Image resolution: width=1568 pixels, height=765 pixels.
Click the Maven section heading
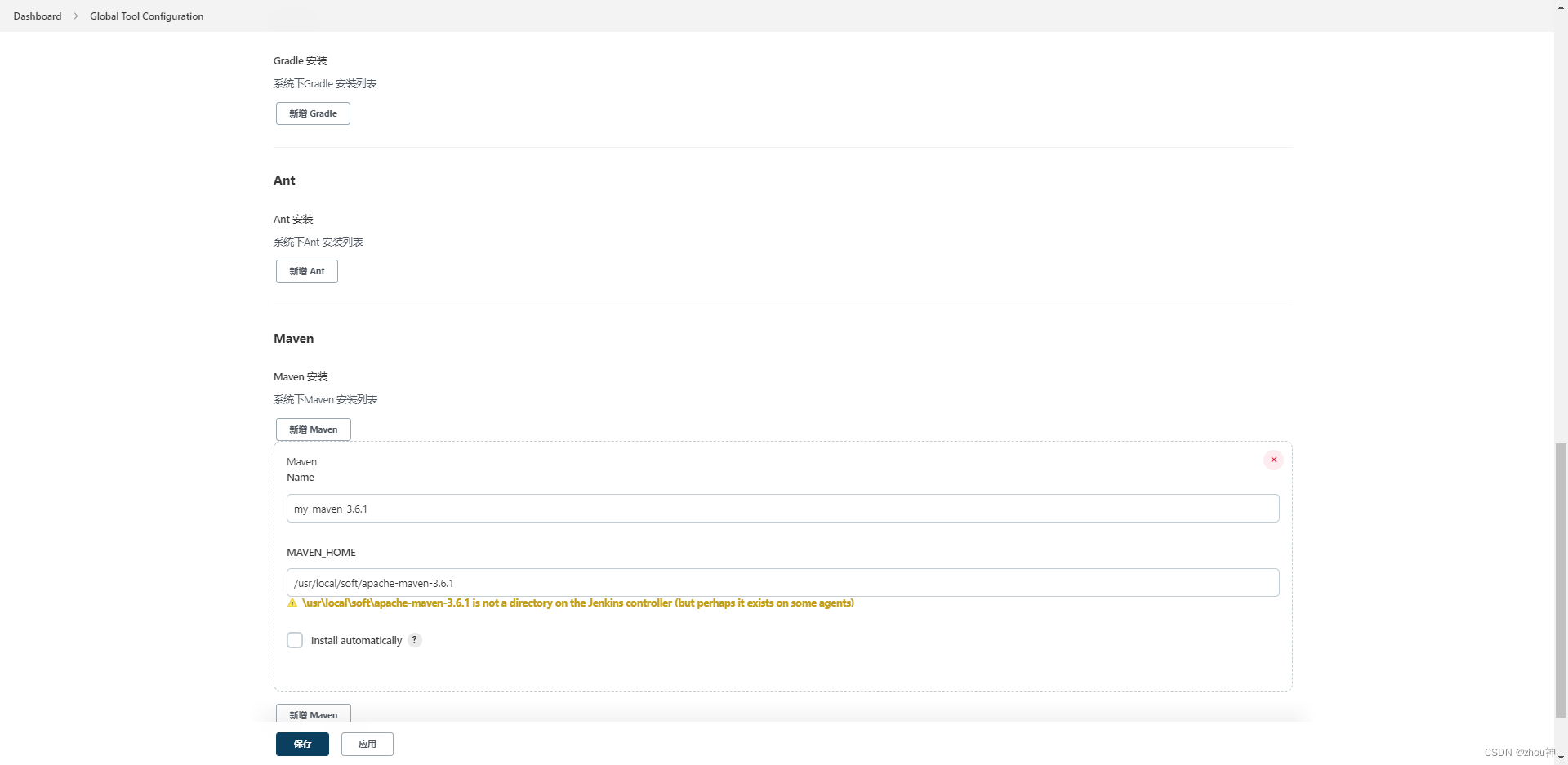click(x=293, y=338)
